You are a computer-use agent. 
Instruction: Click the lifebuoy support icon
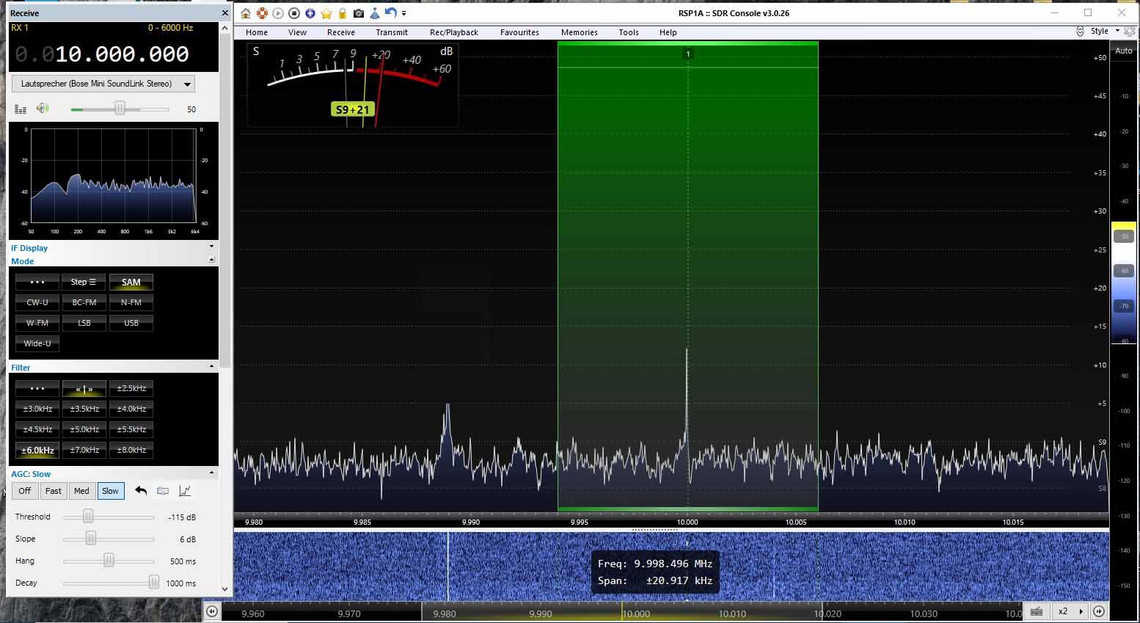[x=262, y=13]
